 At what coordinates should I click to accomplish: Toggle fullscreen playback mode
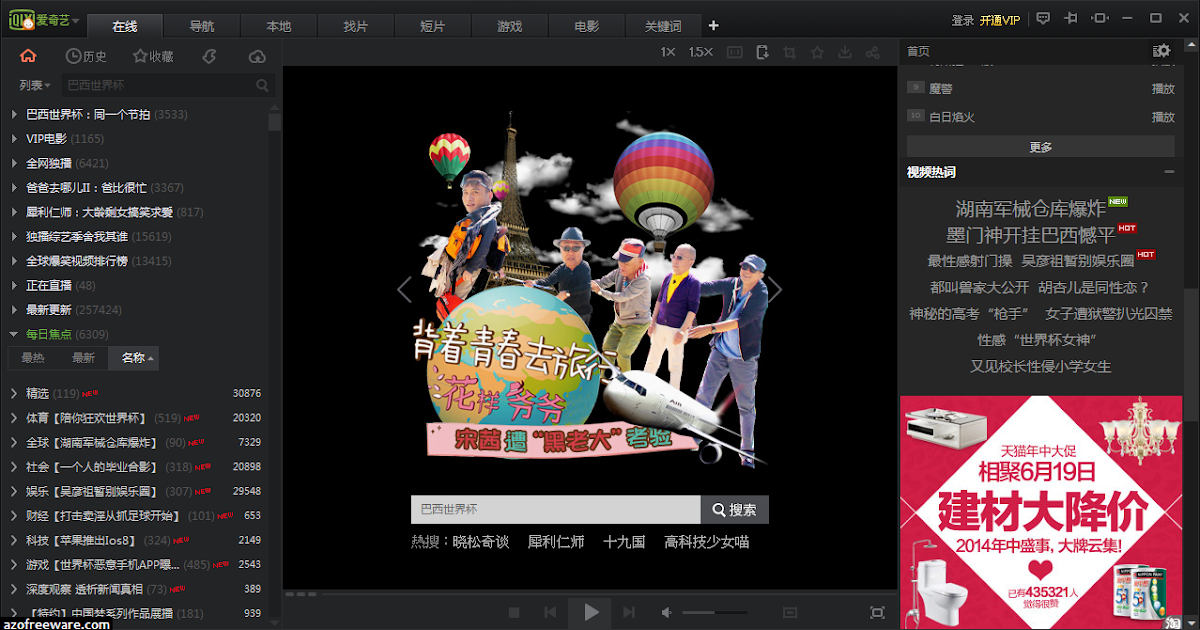877,612
